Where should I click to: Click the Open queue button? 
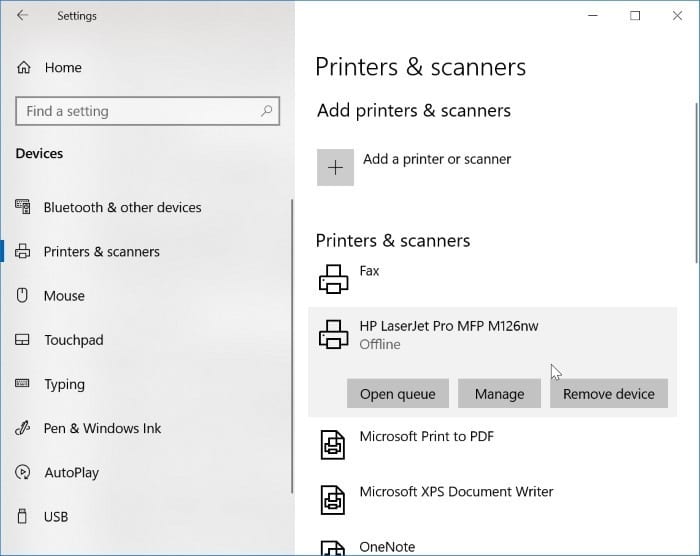click(398, 393)
